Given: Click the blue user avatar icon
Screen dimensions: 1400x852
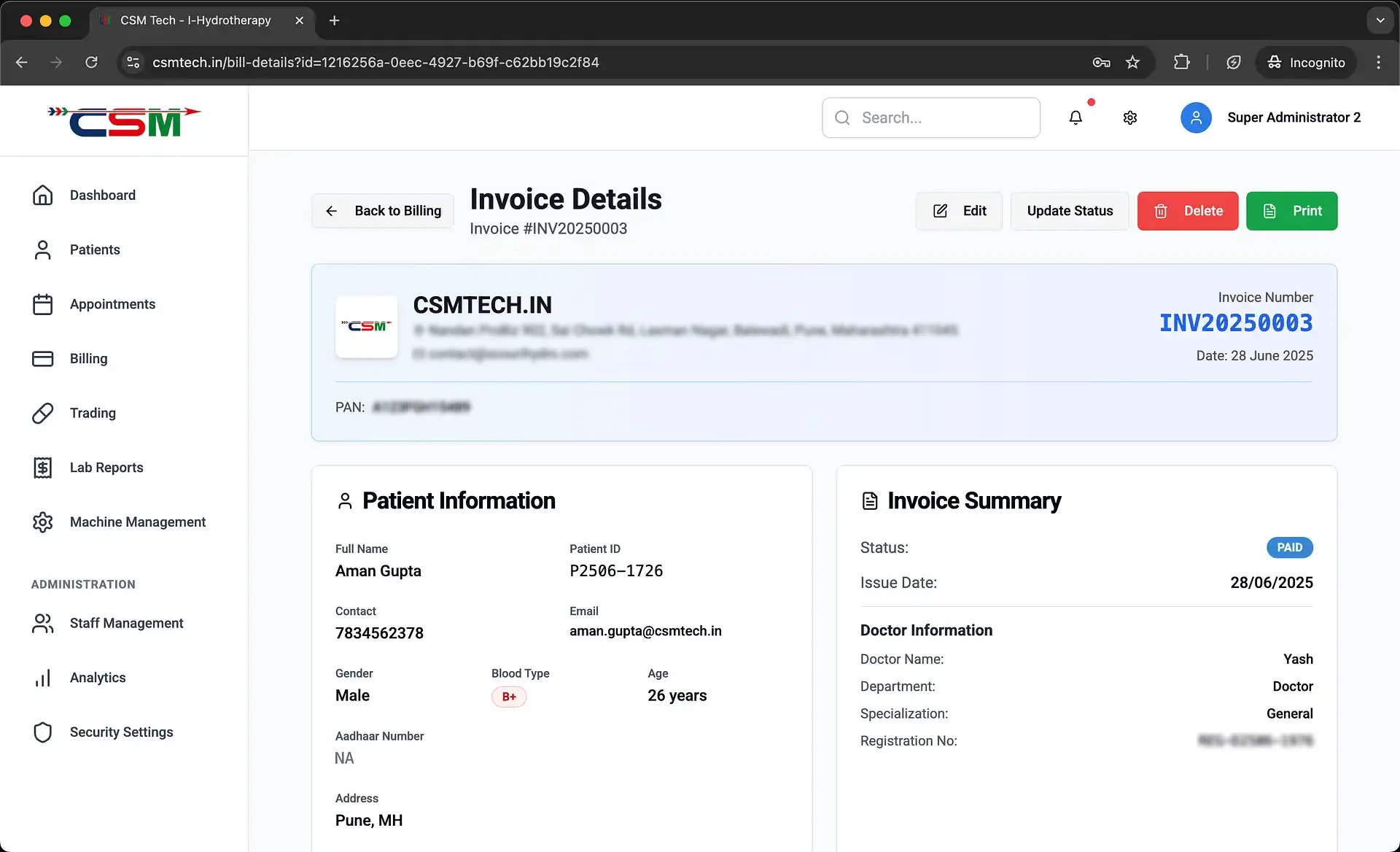Looking at the screenshot, I should pyautogui.click(x=1196, y=117).
